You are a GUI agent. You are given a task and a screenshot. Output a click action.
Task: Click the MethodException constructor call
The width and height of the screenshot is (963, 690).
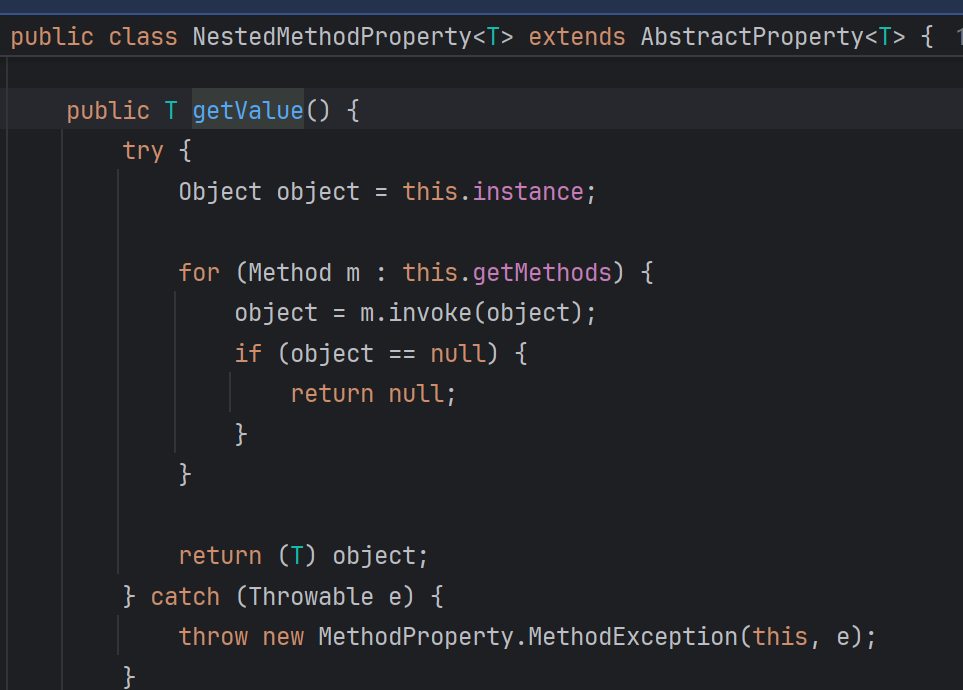tap(633, 637)
